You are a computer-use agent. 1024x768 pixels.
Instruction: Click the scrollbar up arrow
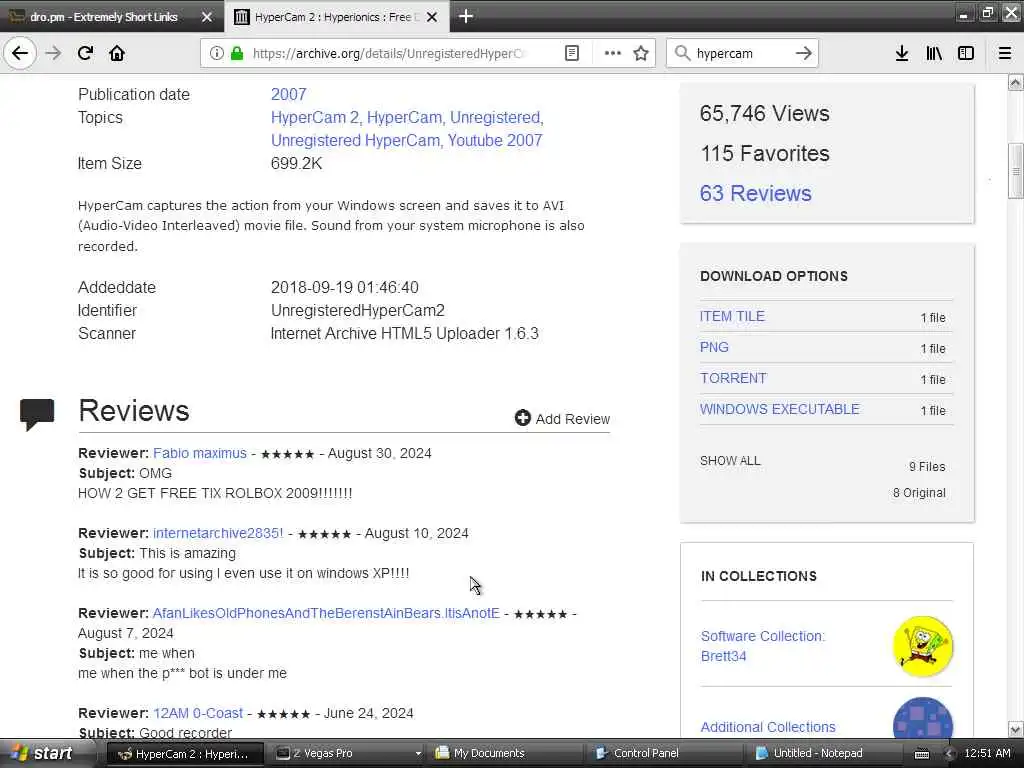click(x=1015, y=82)
